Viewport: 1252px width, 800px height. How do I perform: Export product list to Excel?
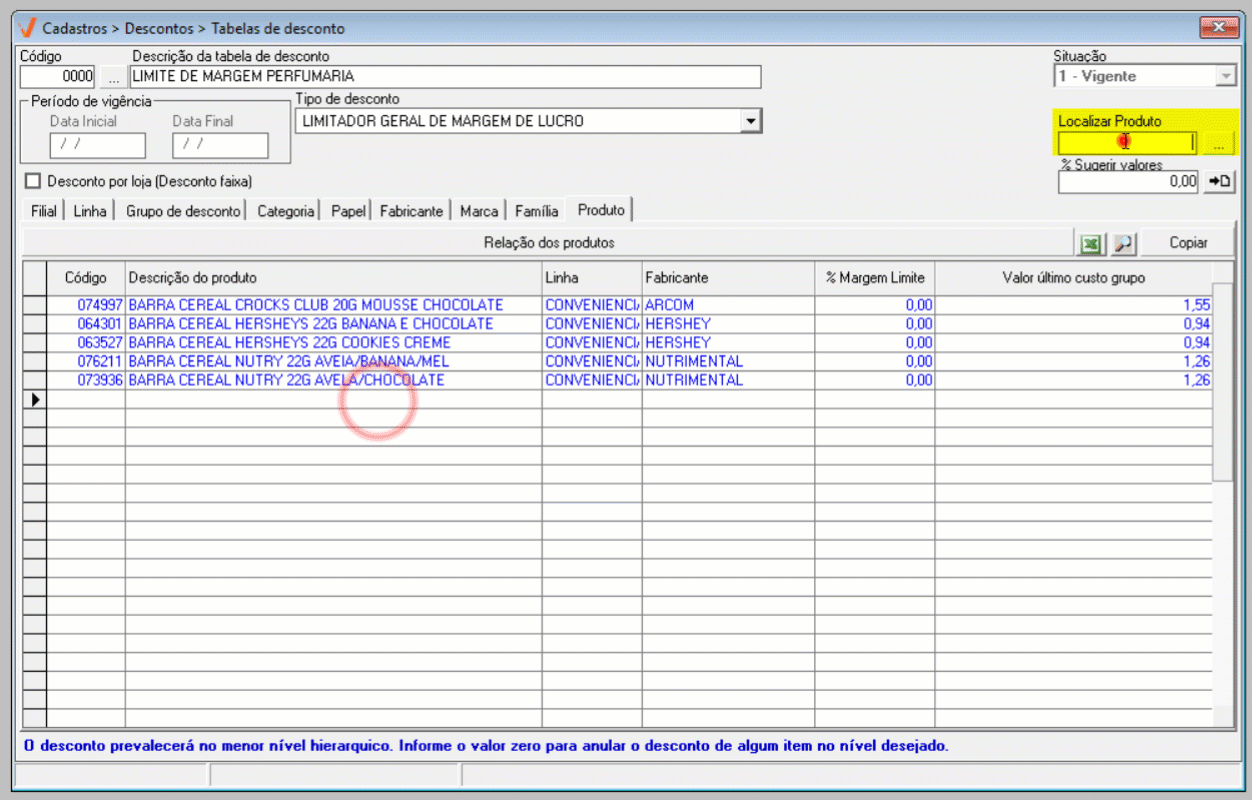point(1090,243)
